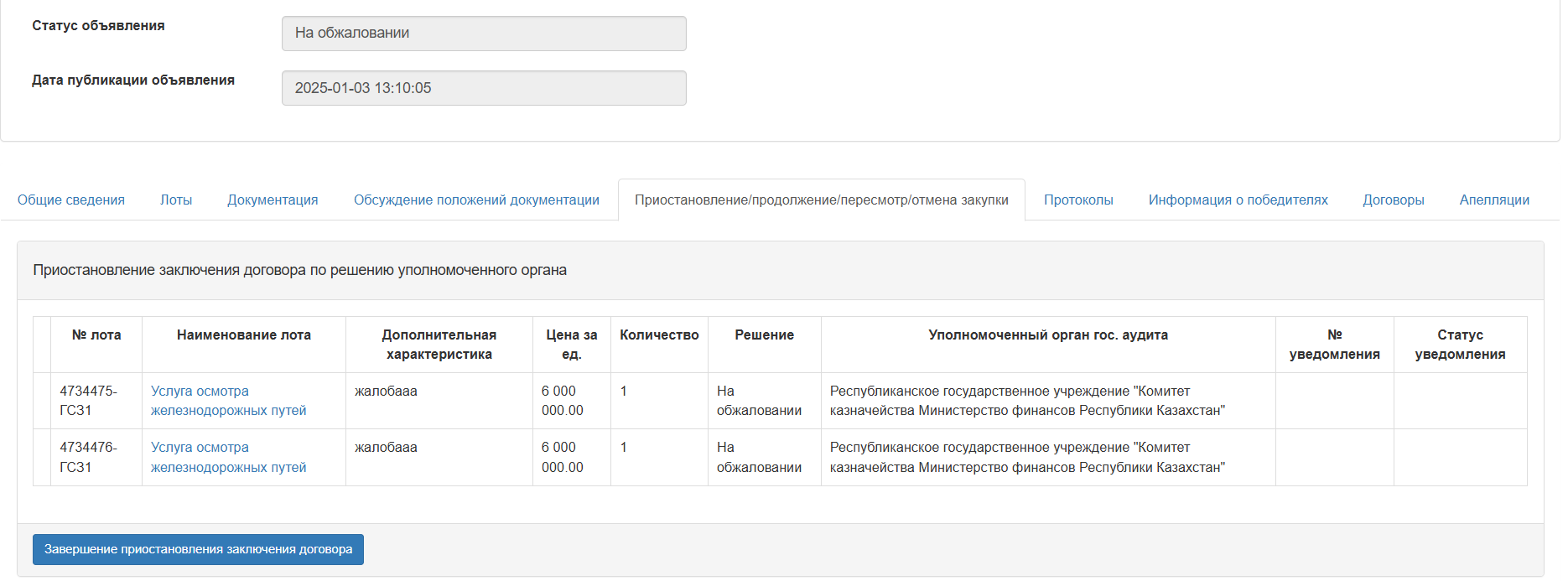Click quantity 1 in row 4734475-ГС31

tap(624, 391)
